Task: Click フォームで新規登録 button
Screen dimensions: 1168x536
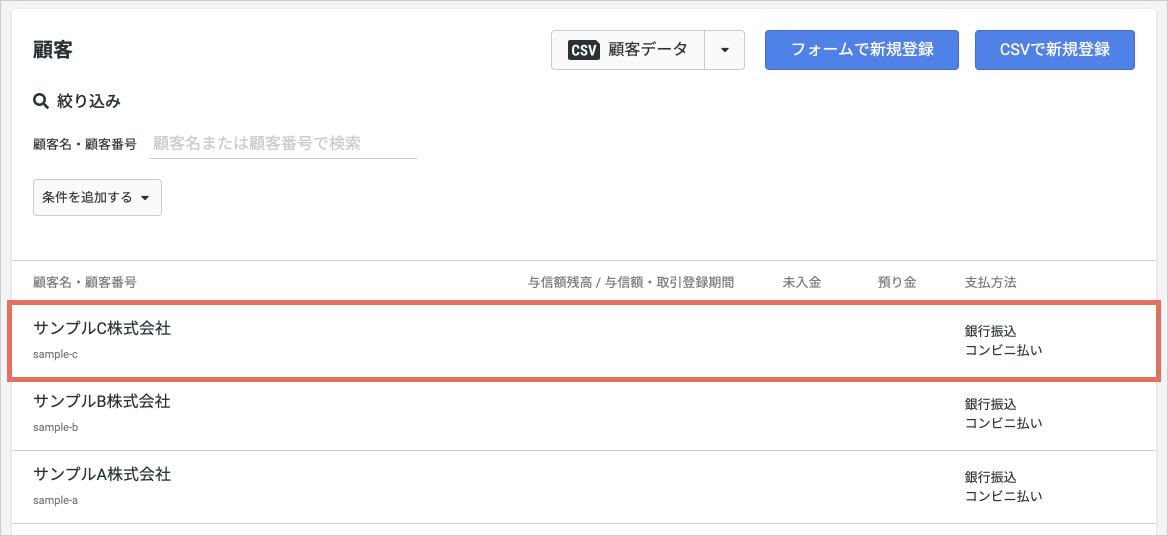Action: pyautogui.click(x=862, y=50)
